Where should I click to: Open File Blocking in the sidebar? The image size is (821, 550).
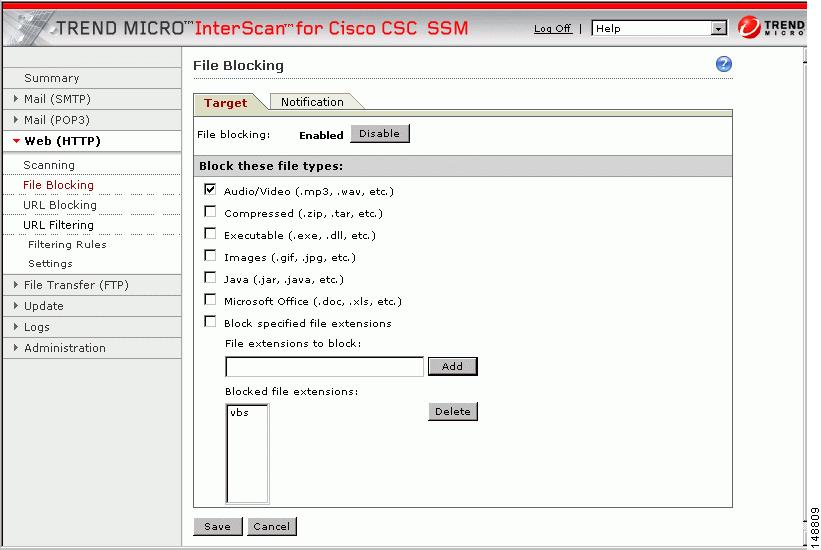click(x=59, y=185)
